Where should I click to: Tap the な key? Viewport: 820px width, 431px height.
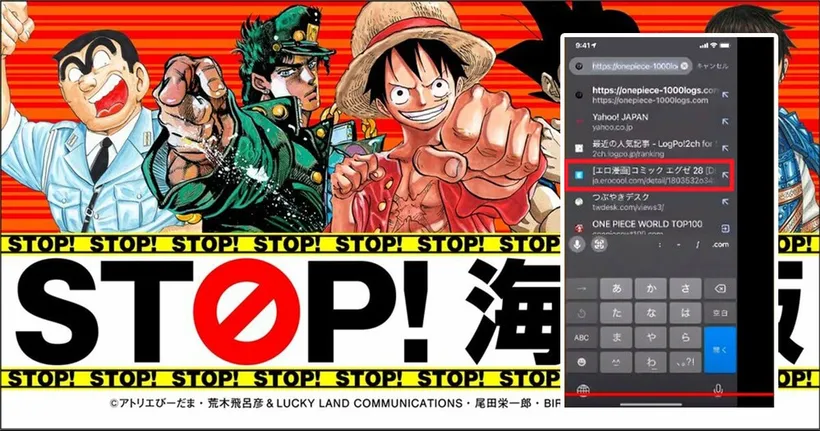[651, 313]
